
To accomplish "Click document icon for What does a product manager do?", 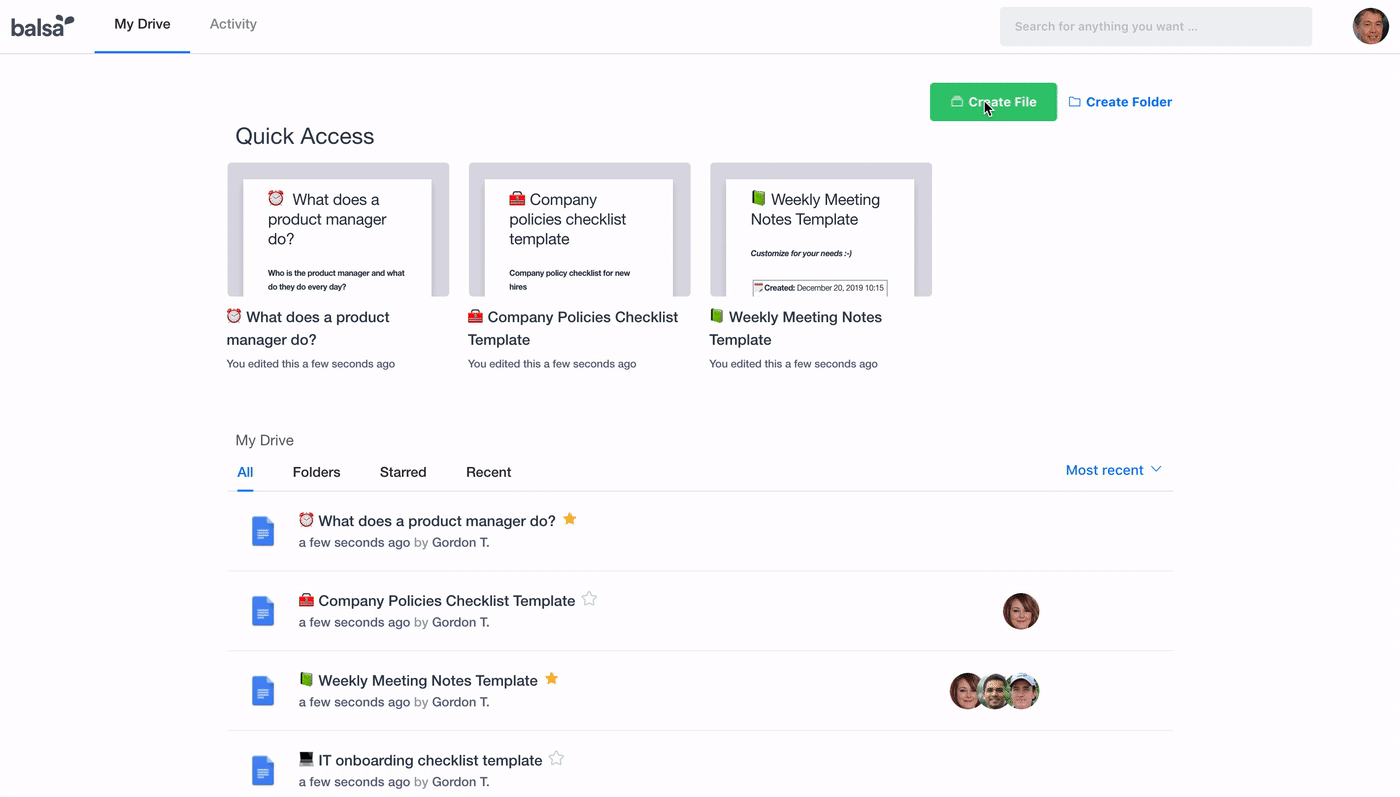I will [263, 531].
